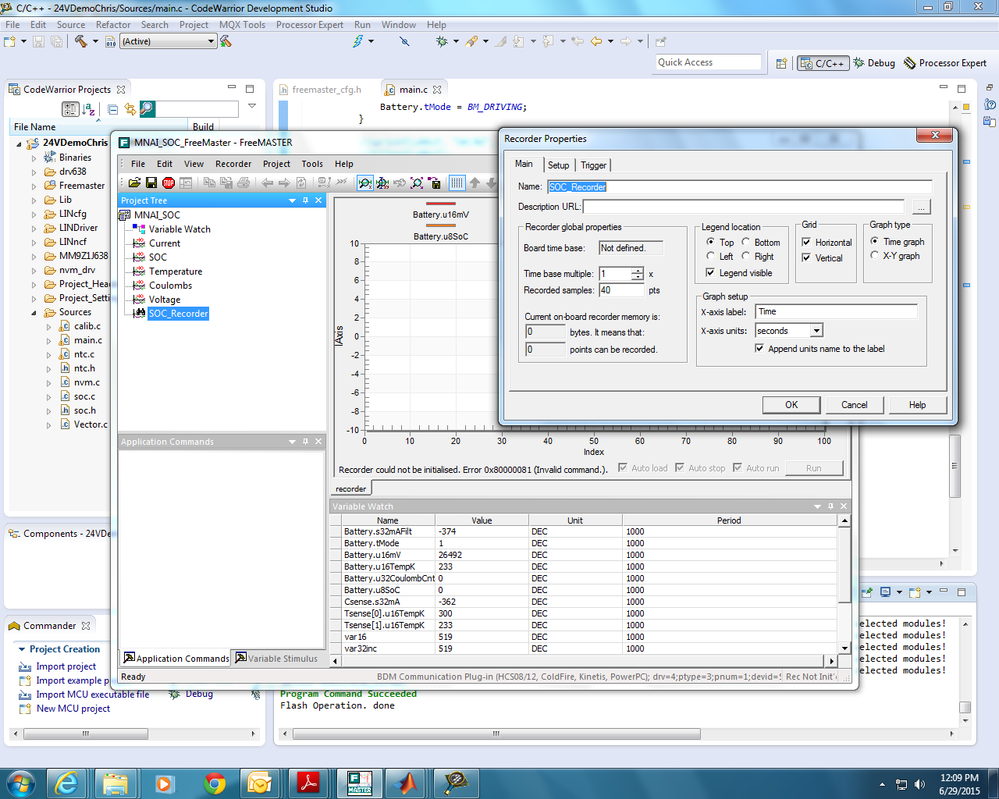
Task: Toggle Legend visible checkbox
Action: [710, 273]
